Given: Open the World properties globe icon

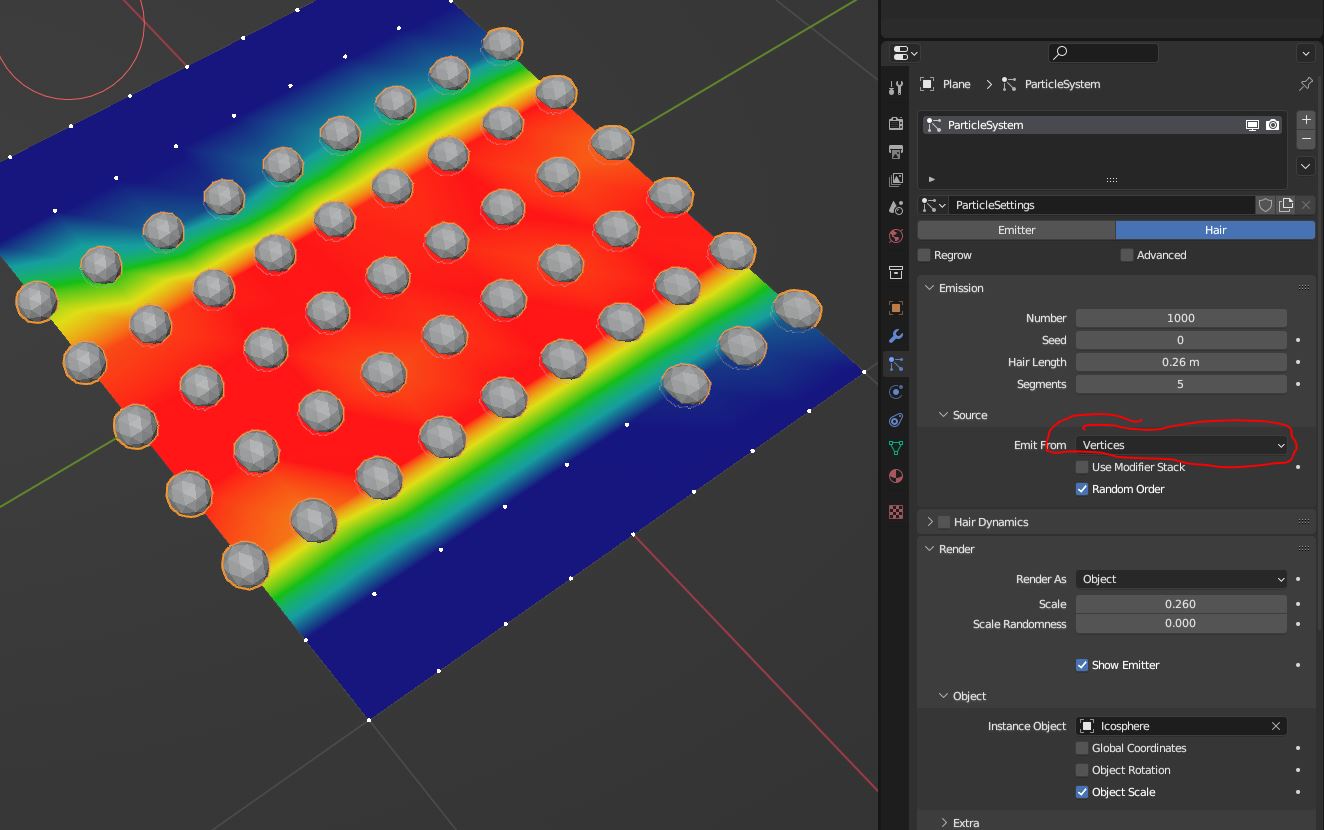Looking at the screenshot, I should 896,236.
